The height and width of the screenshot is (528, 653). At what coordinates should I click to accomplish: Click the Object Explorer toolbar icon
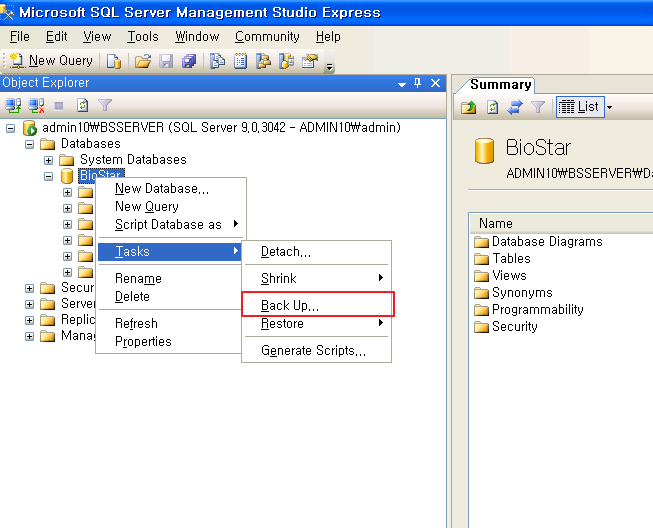[x=263, y=61]
